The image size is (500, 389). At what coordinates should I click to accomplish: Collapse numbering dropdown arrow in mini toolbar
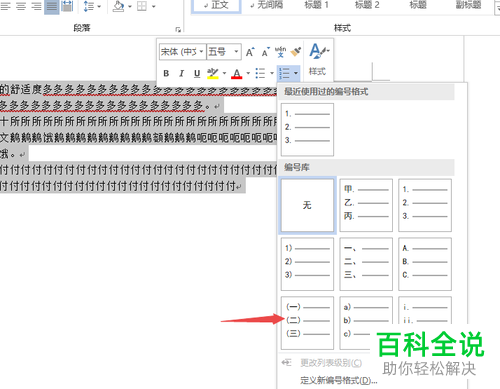[x=296, y=73]
